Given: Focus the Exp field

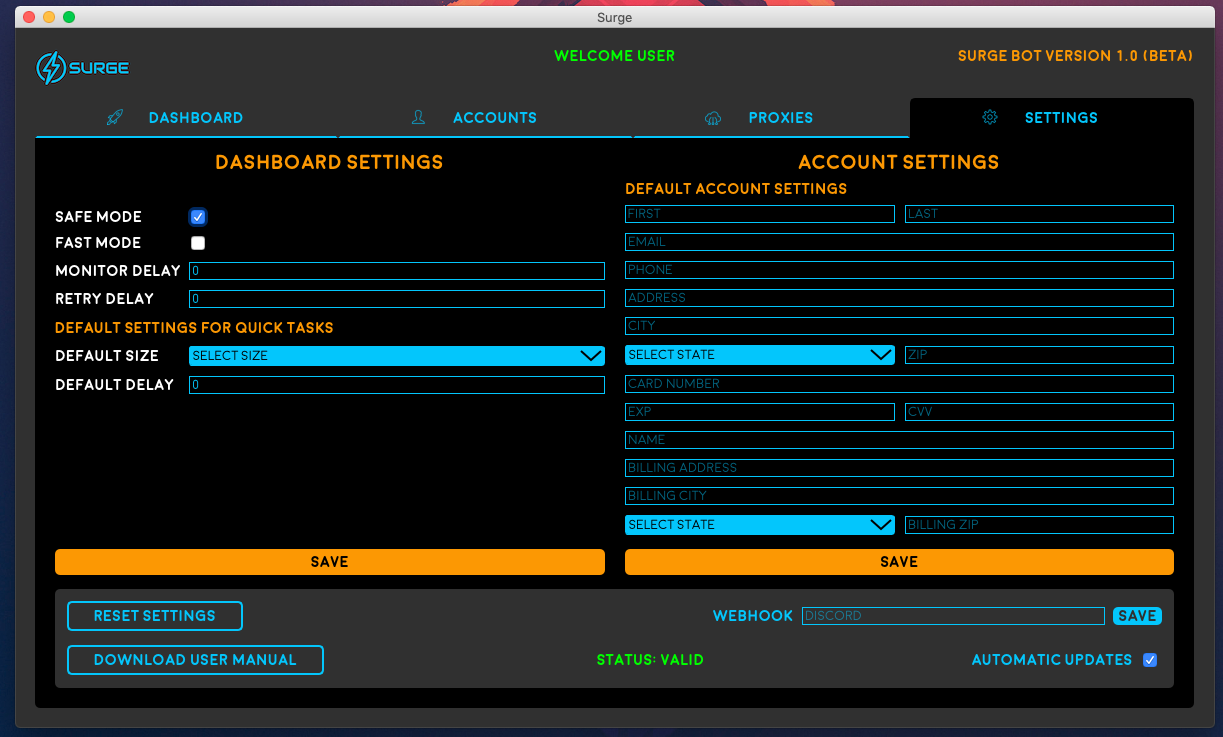Looking at the screenshot, I should coord(760,412).
